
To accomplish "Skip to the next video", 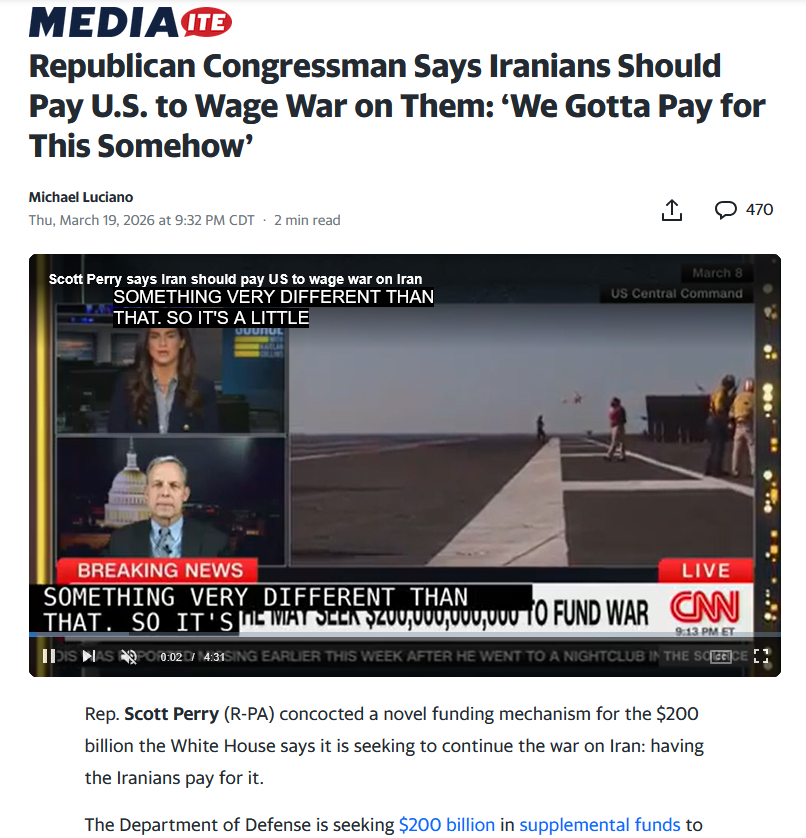I will click(x=89, y=656).
